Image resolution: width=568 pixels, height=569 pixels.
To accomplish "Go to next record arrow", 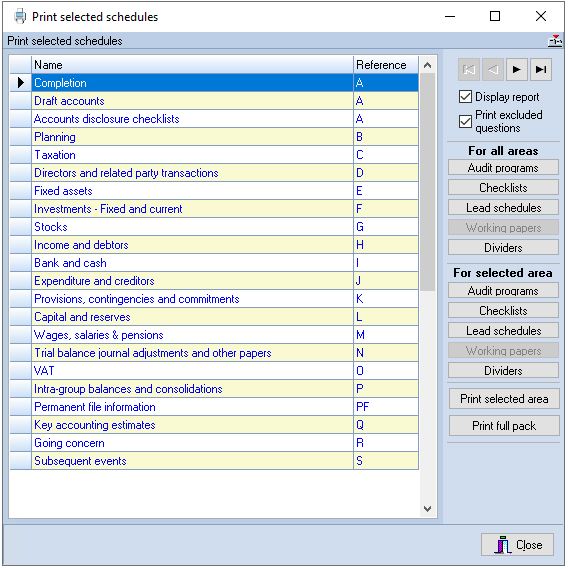I will point(516,69).
